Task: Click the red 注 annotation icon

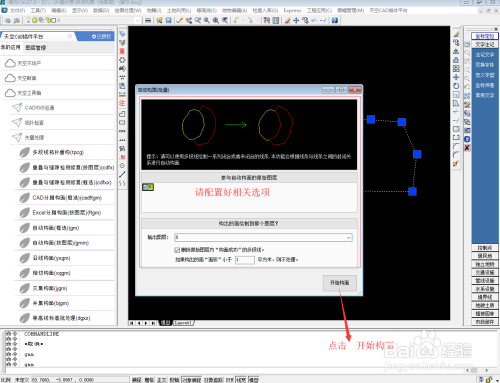Action: pyautogui.click(x=122, y=103)
